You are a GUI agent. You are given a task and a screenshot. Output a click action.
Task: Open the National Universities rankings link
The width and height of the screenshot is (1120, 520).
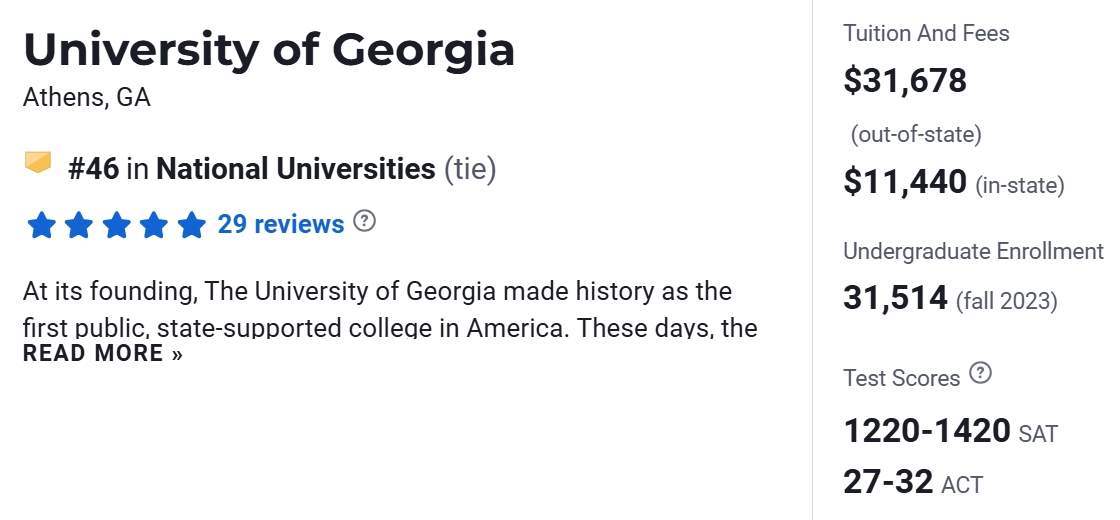pos(295,169)
